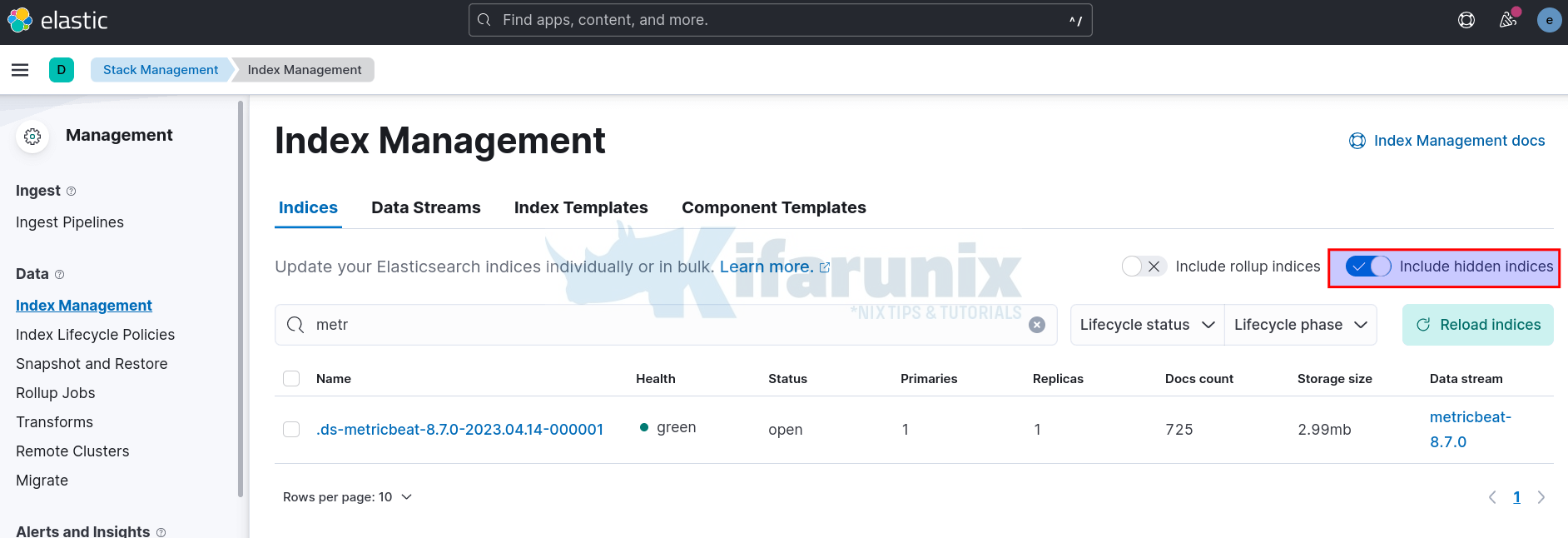This screenshot has width=1568, height=538.
Task: Open the newsfeed notifications icon
Action: pos(1508,20)
